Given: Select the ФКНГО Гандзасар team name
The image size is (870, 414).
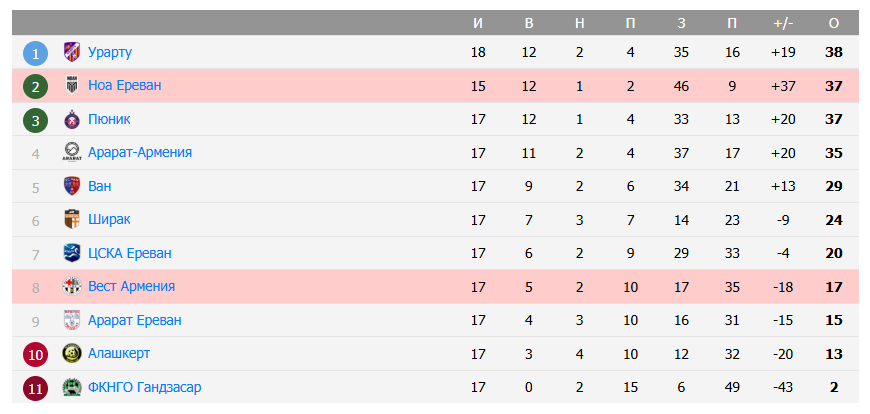Looking at the screenshot, I should point(144,387).
